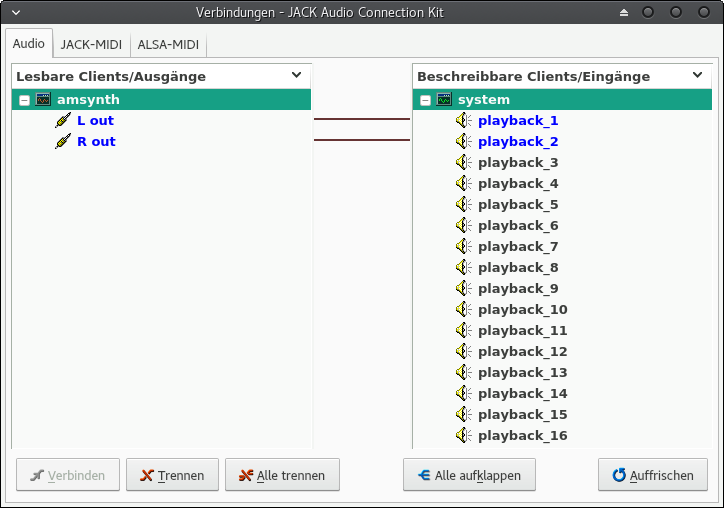The height and width of the screenshot is (508, 724).
Task: Click speaker icon of playback_16
Action: click(464, 435)
